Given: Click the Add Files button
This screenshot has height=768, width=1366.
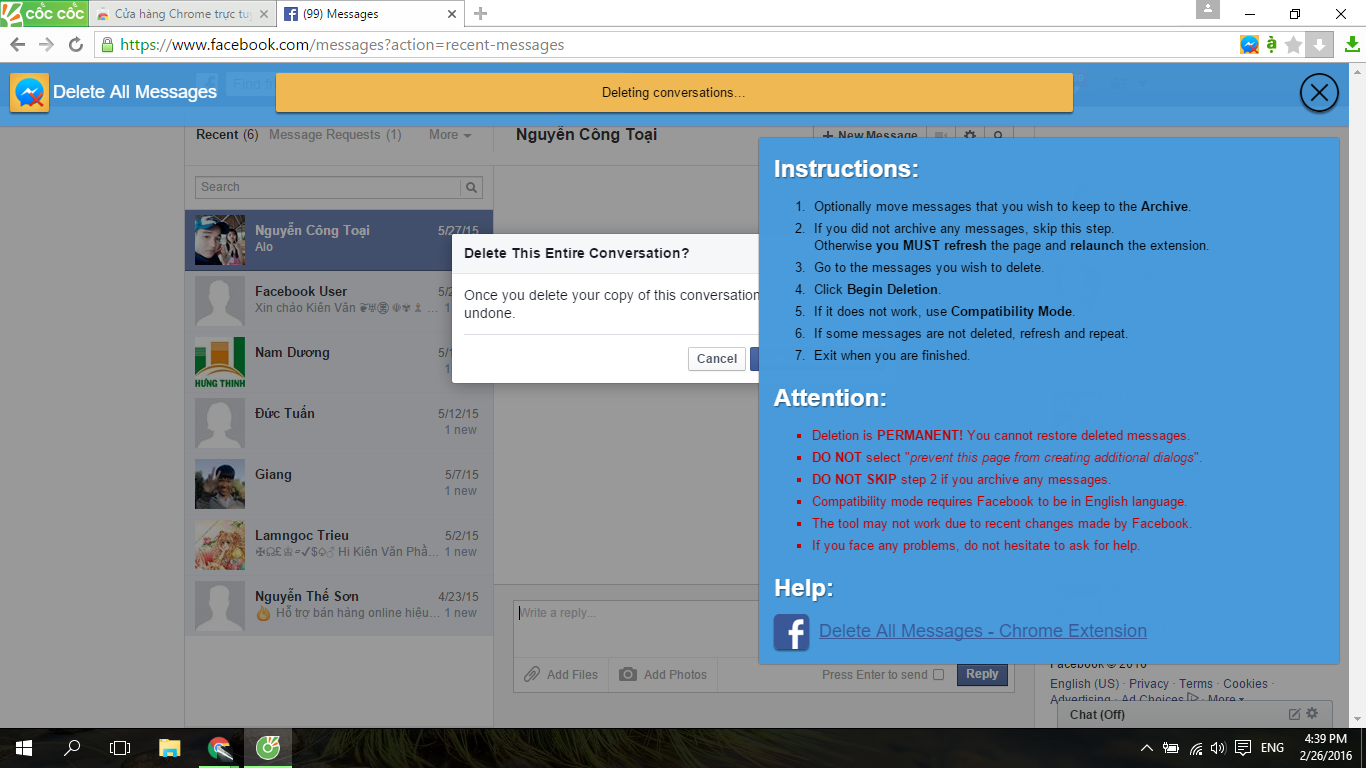Looking at the screenshot, I should point(562,675).
